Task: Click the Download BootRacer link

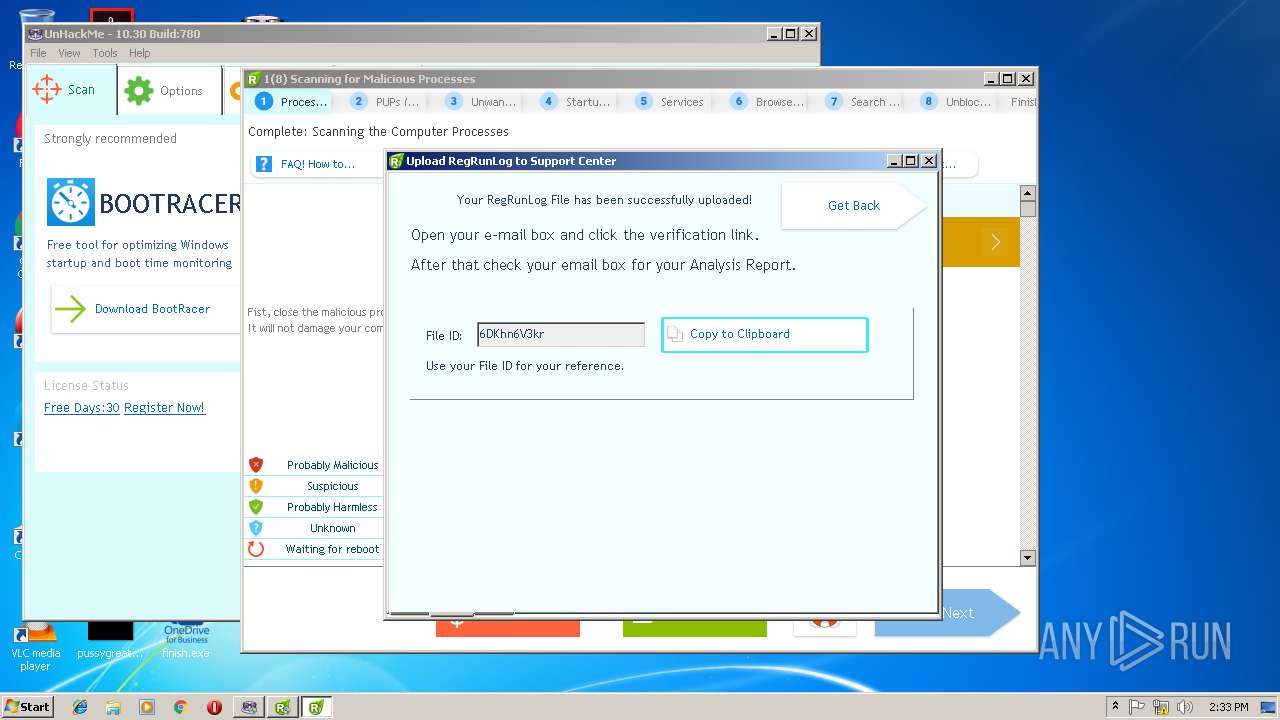Action: (152, 309)
